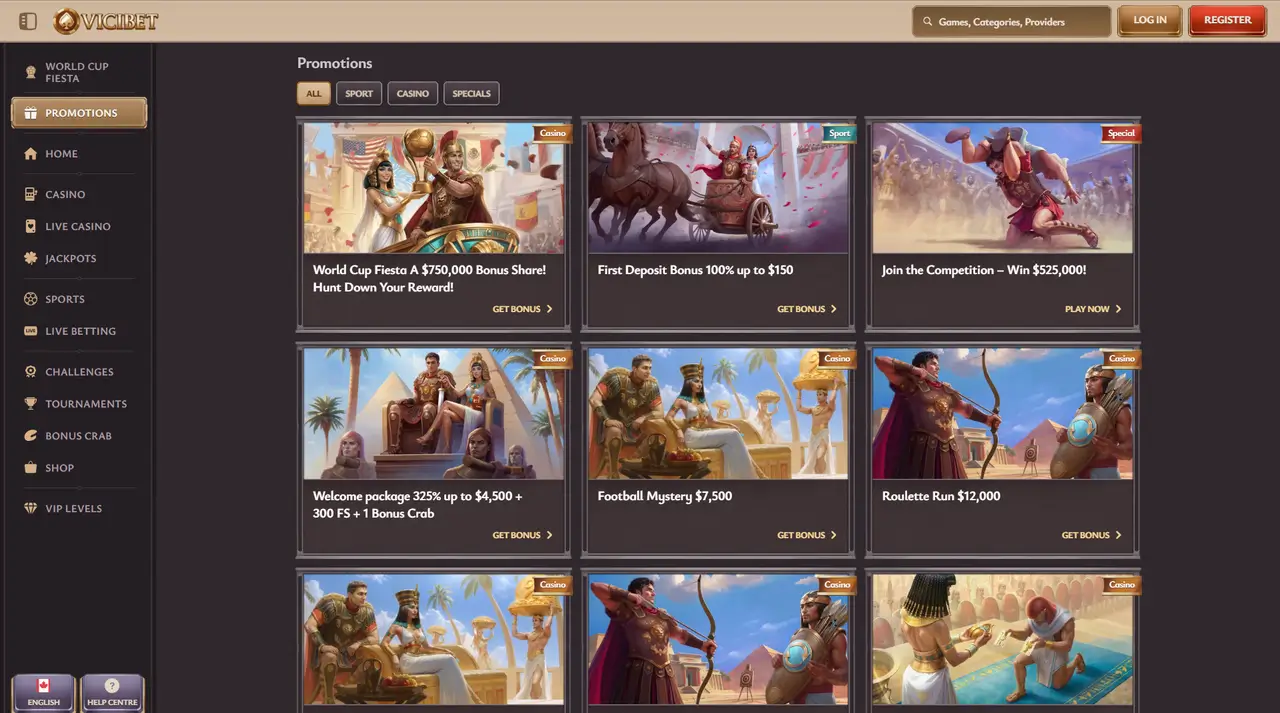The height and width of the screenshot is (713, 1280).
Task: Collapse the sidebar using the panel icon
Action: coord(28,21)
